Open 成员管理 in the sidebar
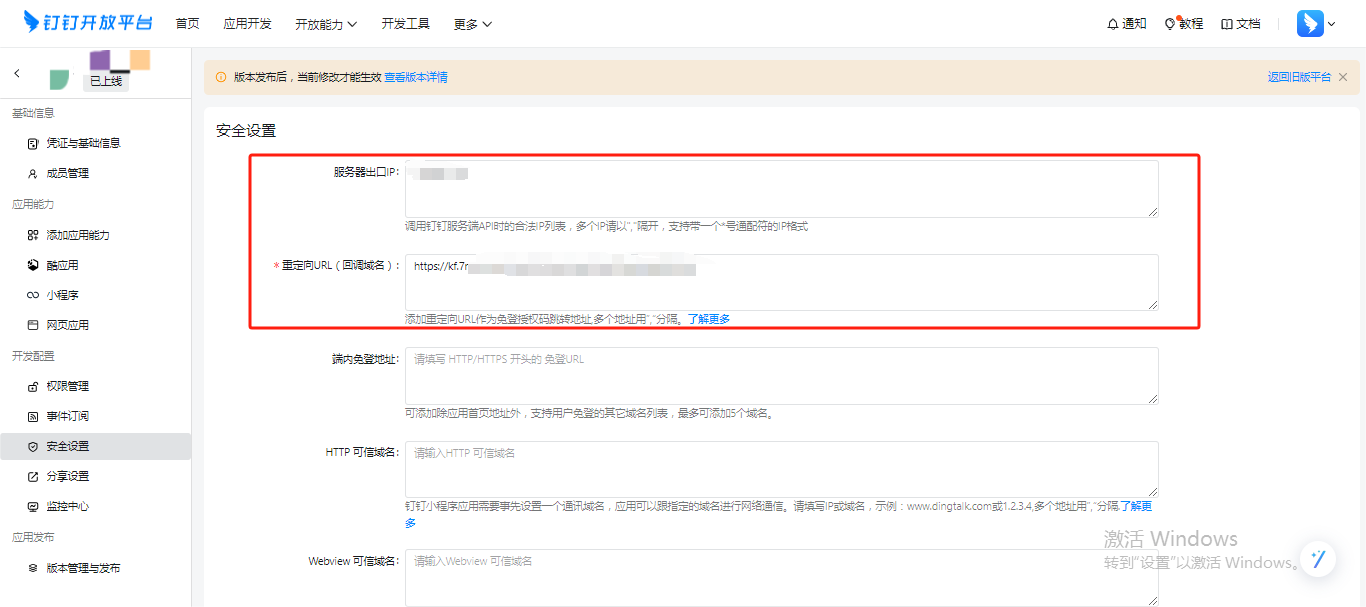 point(67,173)
